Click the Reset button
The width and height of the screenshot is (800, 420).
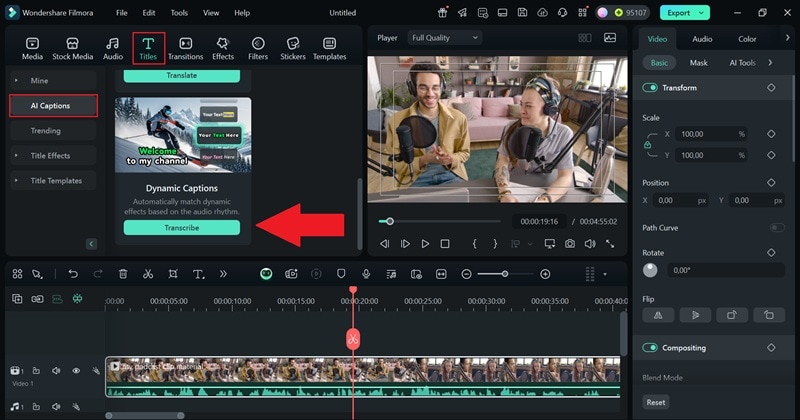point(656,402)
